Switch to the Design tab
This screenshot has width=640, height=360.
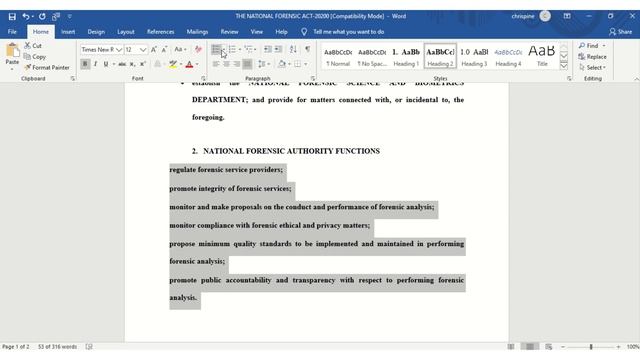click(x=96, y=32)
